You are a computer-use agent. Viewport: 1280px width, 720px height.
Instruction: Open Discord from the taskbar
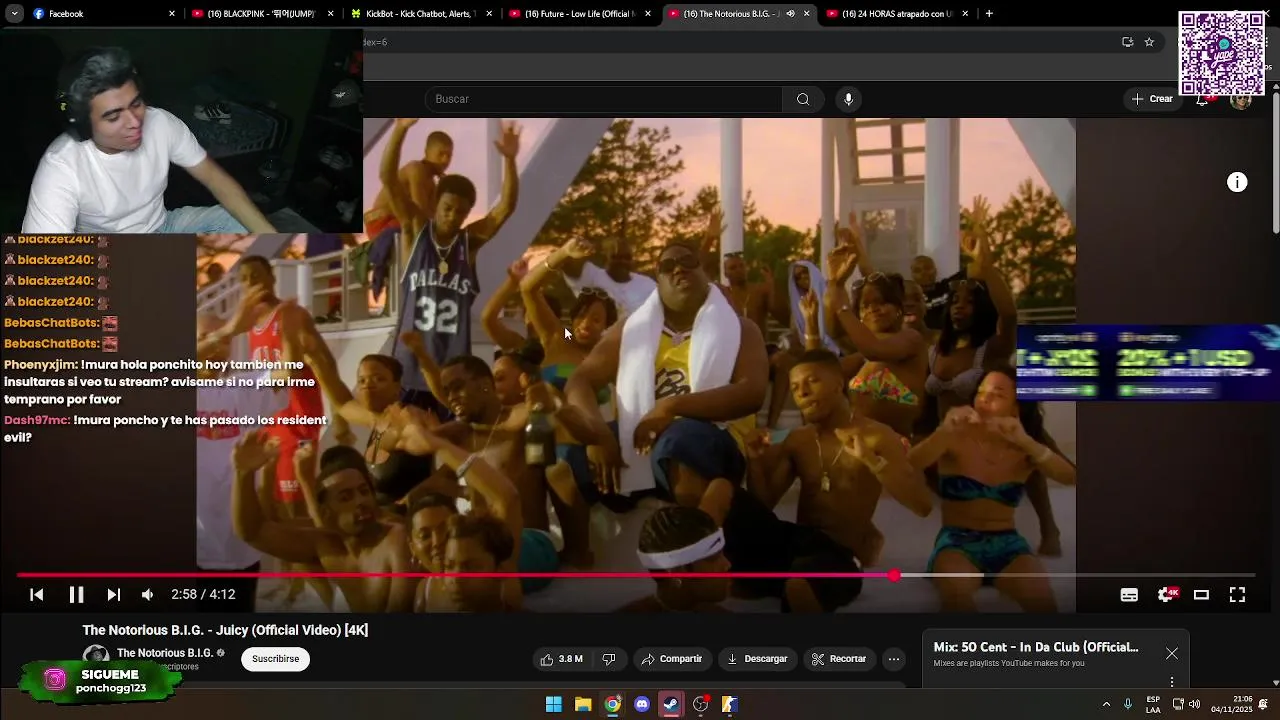coord(642,704)
